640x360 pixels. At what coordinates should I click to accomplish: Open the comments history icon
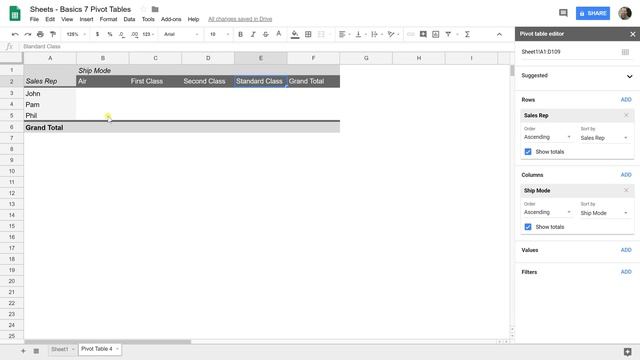pos(563,13)
